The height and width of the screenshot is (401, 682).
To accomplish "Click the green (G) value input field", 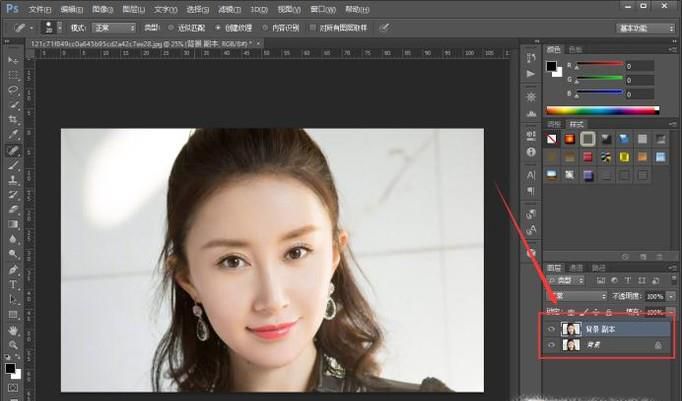I will pos(639,80).
